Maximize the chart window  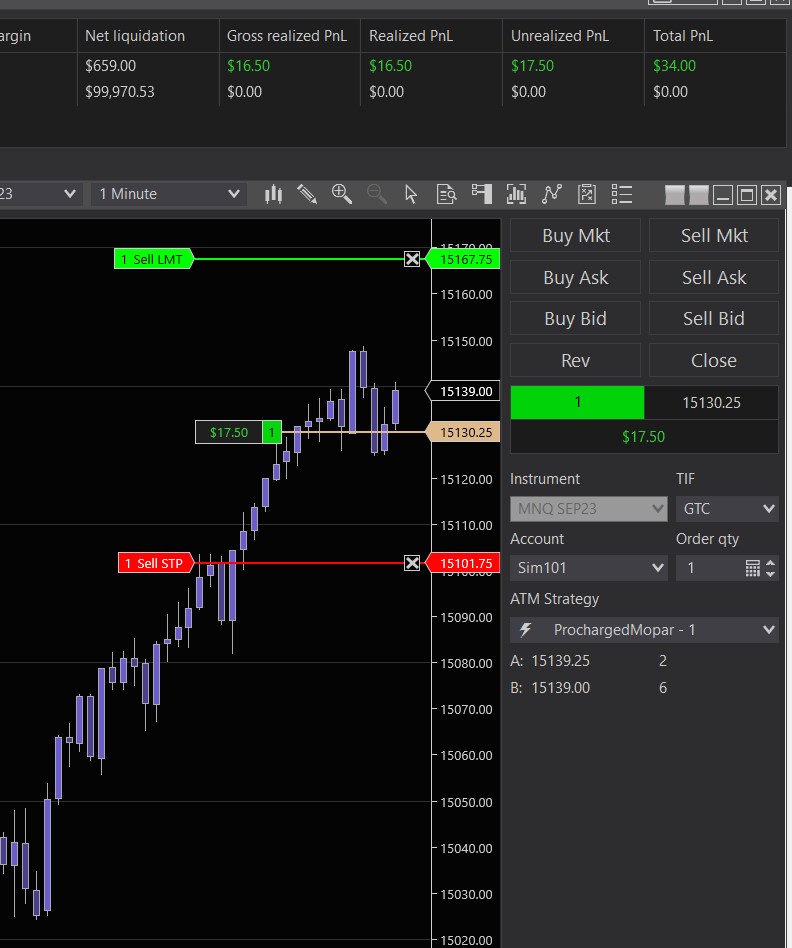click(747, 195)
